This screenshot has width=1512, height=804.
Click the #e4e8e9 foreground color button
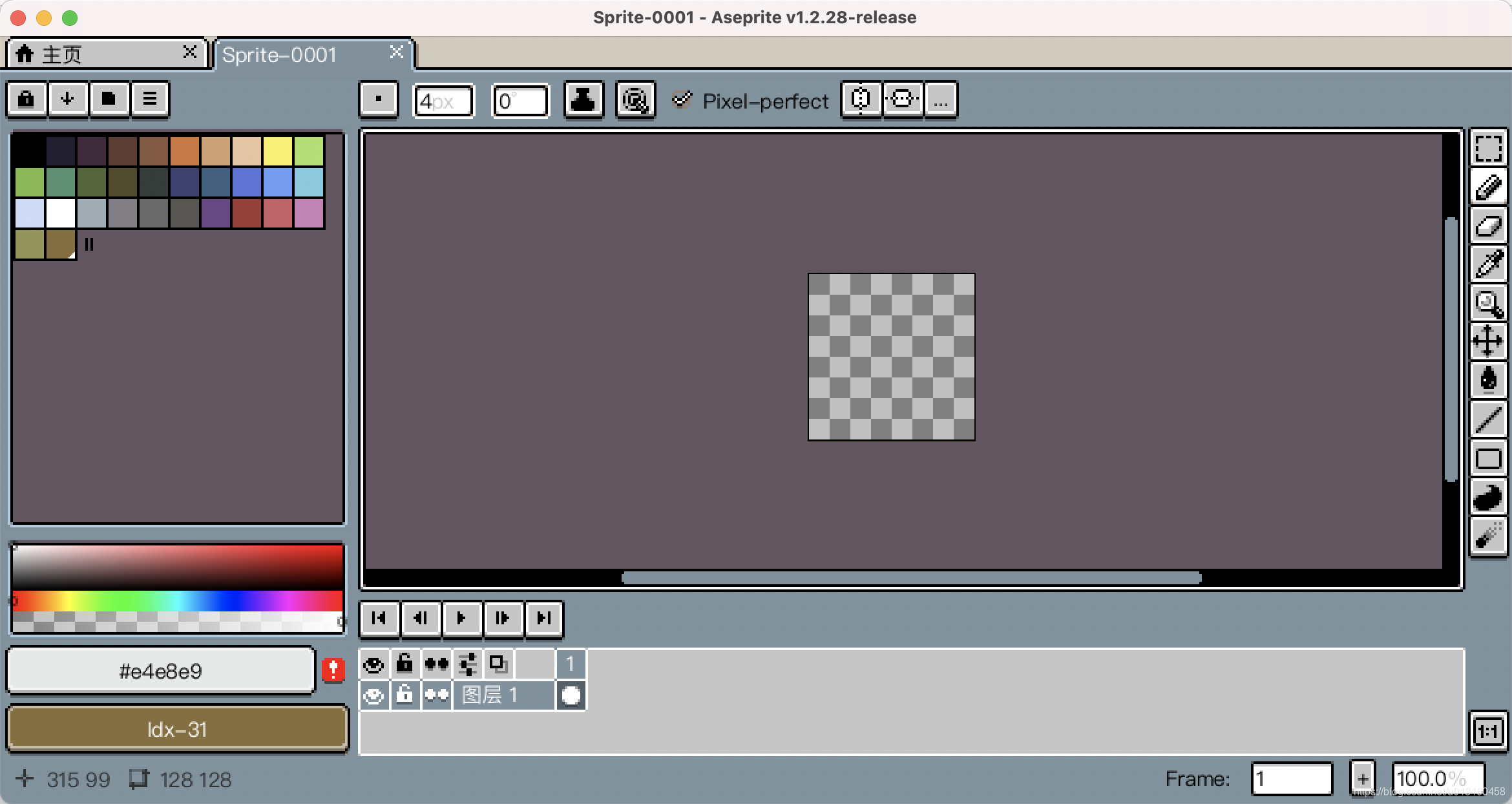pos(160,672)
